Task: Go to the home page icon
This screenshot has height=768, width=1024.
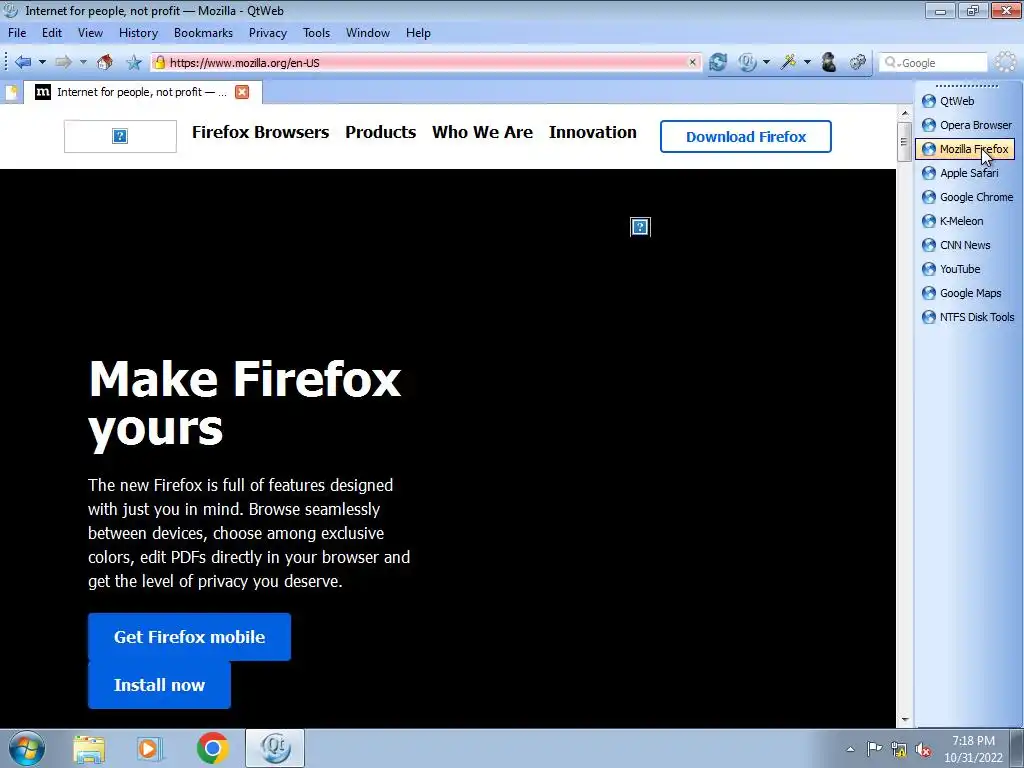Action: (104, 62)
